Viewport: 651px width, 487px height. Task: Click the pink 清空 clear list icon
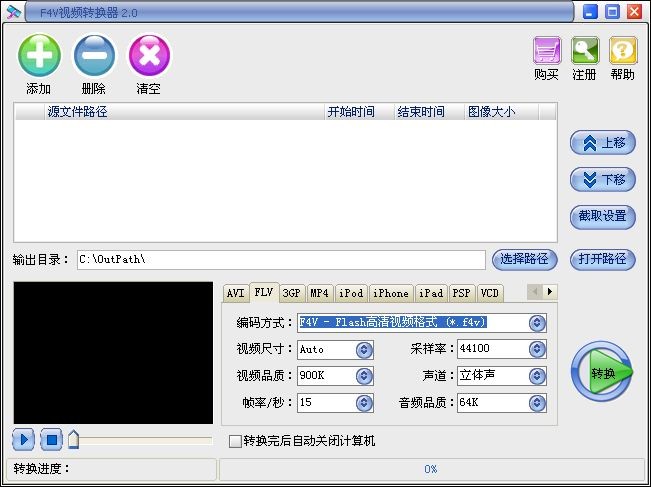[149, 55]
